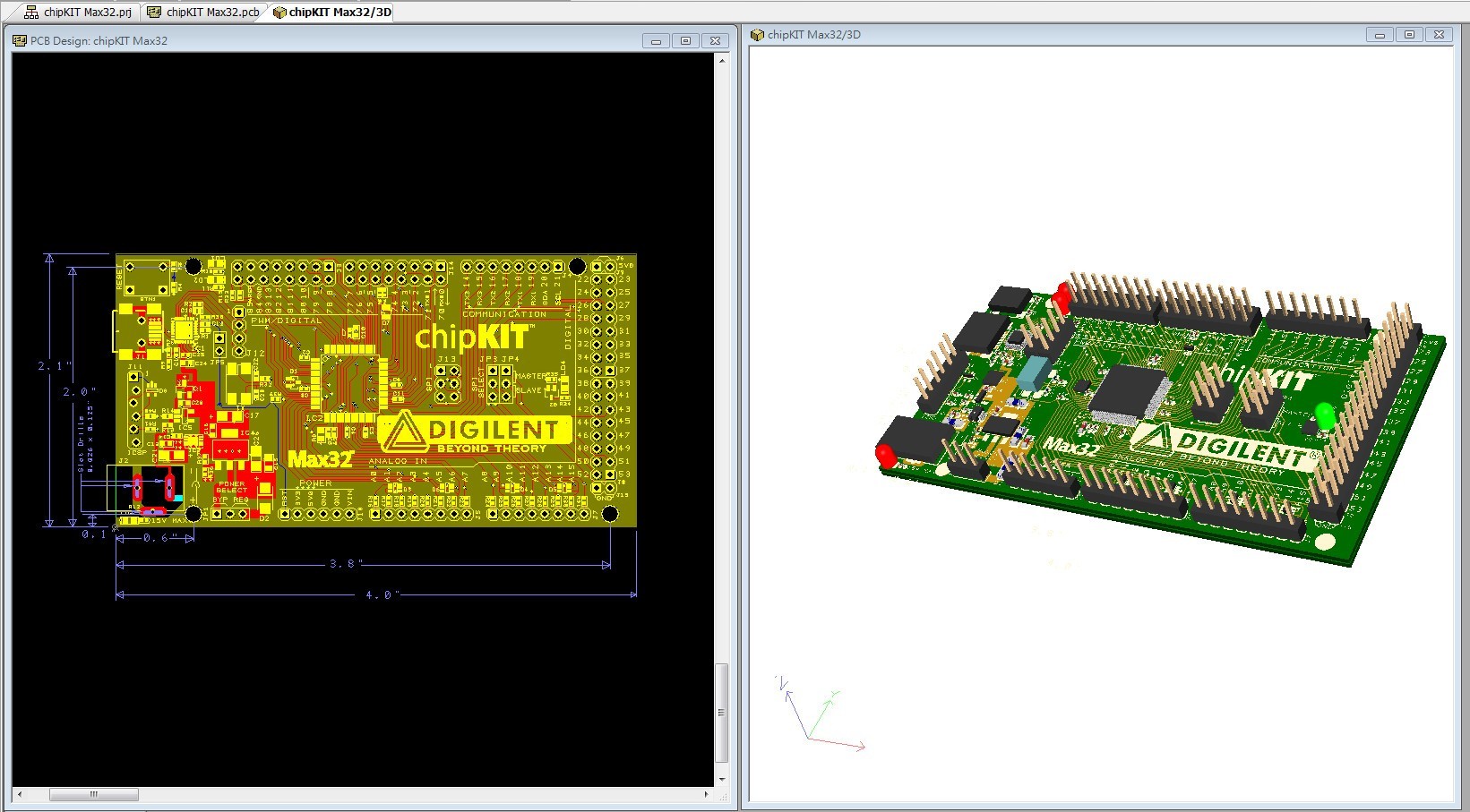1470x812 pixels.
Task: Click the green LED on 3D board
Action: pos(1325,416)
